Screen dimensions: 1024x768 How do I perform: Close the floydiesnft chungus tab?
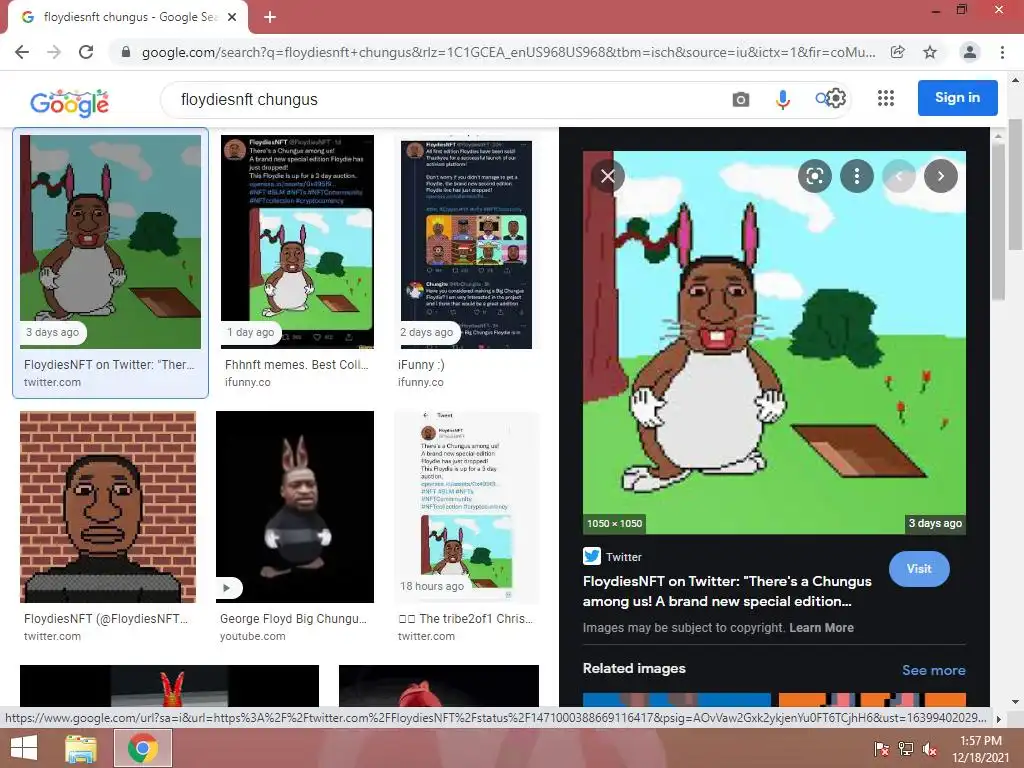pyautogui.click(x=232, y=17)
